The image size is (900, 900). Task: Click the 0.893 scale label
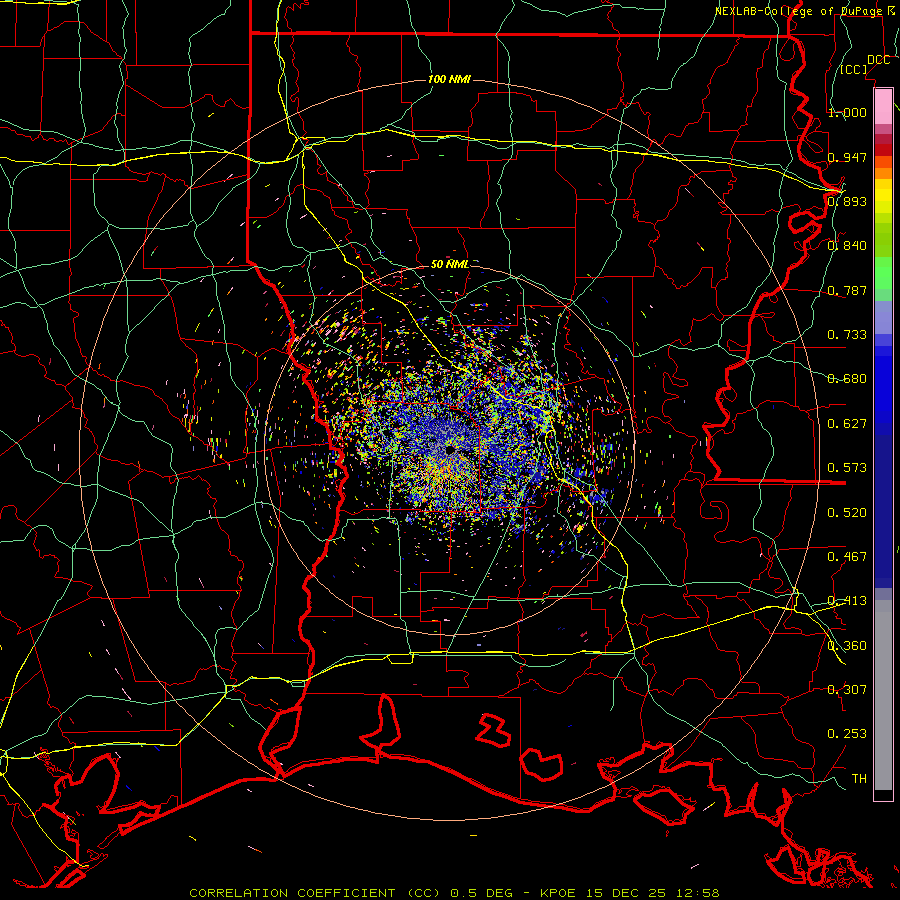pyautogui.click(x=847, y=201)
